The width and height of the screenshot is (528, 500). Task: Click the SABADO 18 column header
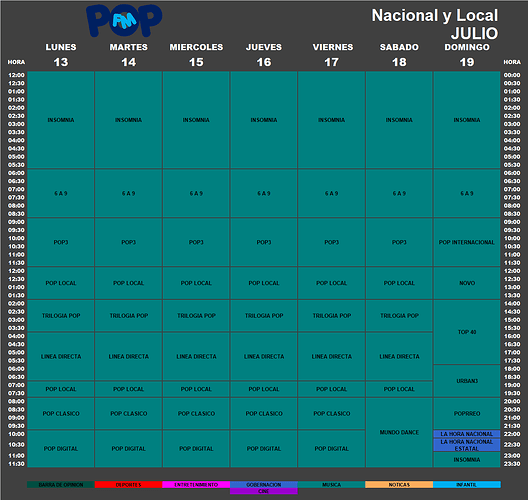point(399,55)
